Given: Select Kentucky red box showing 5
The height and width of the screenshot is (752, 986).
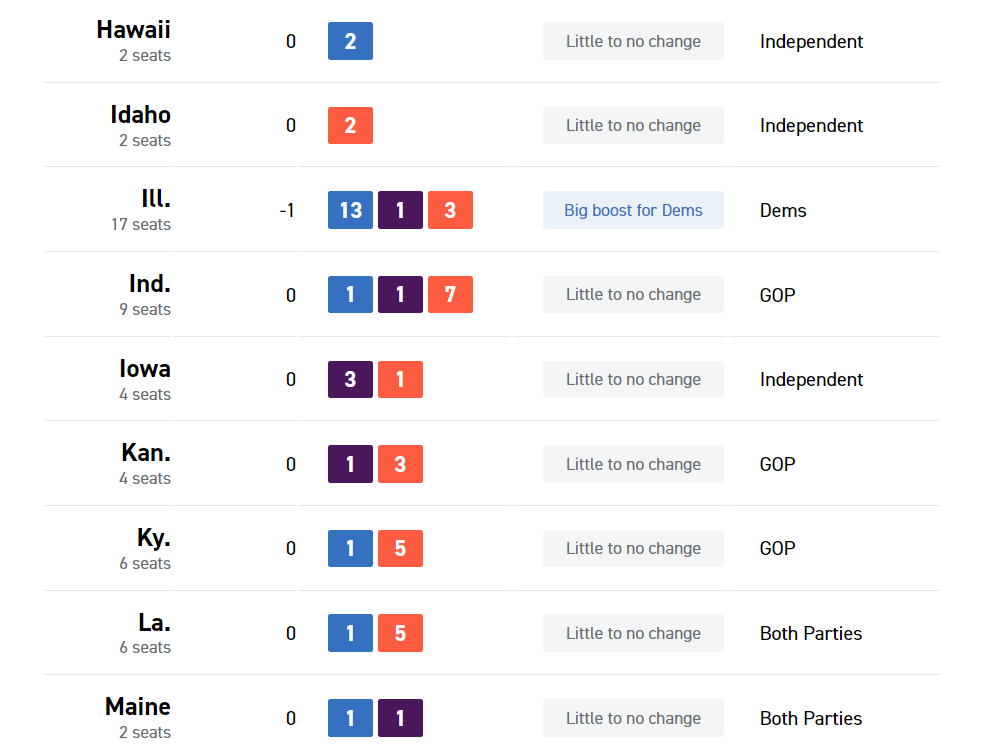Looking at the screenshot, I should (x=400, y=549).
